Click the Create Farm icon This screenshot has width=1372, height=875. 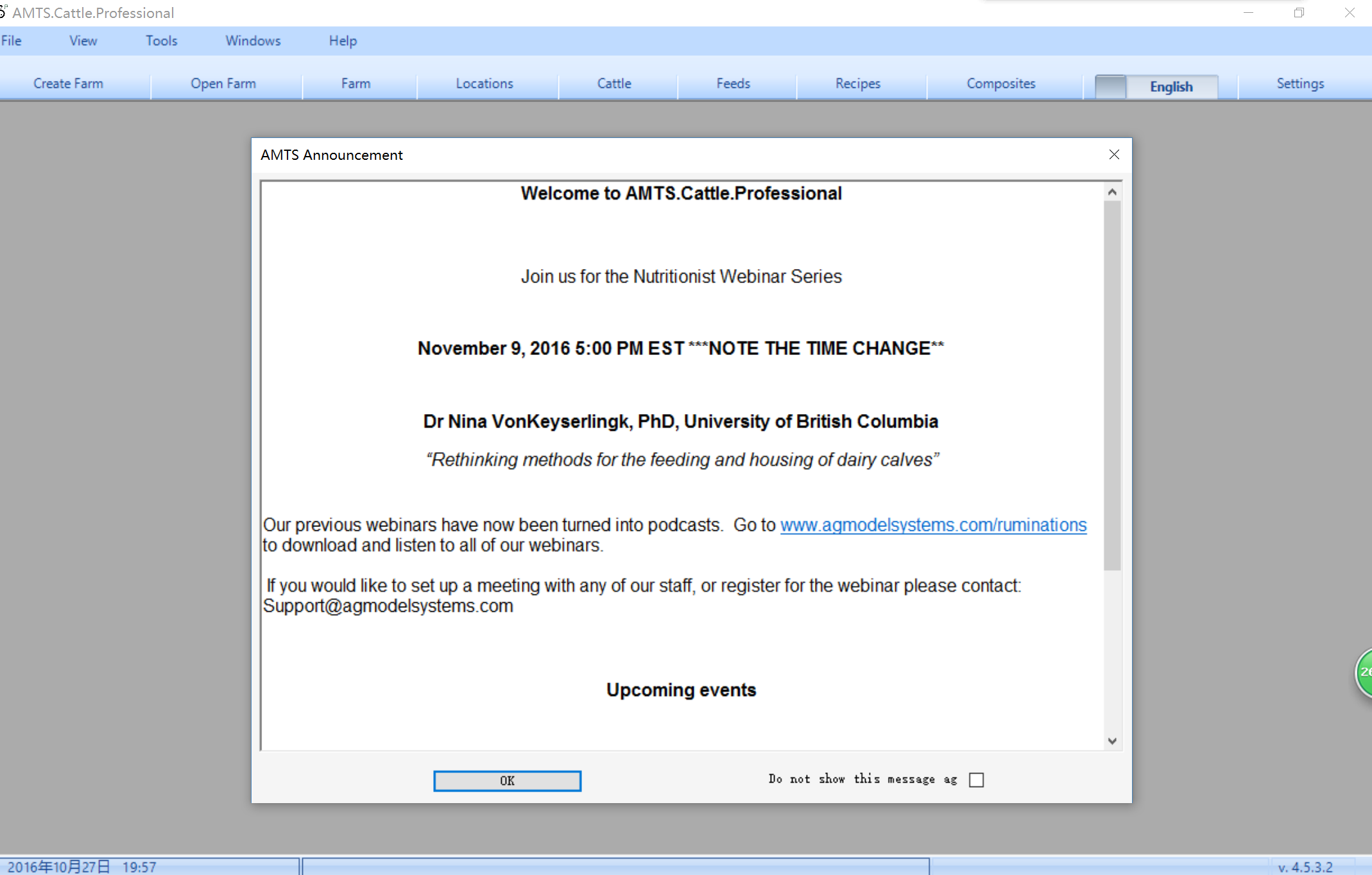pyautogui.click(x=67, y=83)
